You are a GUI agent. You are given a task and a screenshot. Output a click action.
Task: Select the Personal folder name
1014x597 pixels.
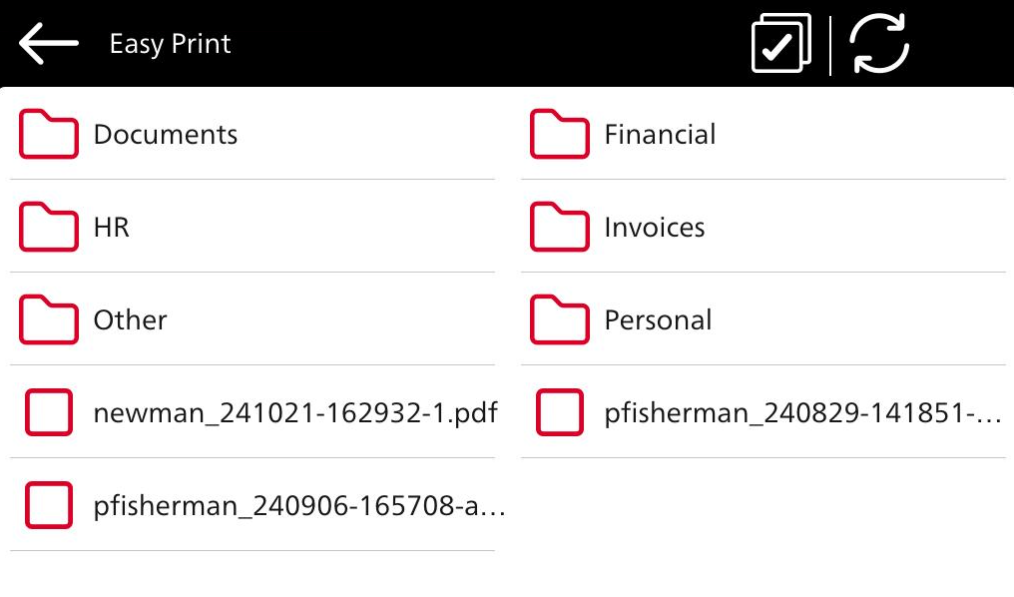658,321
